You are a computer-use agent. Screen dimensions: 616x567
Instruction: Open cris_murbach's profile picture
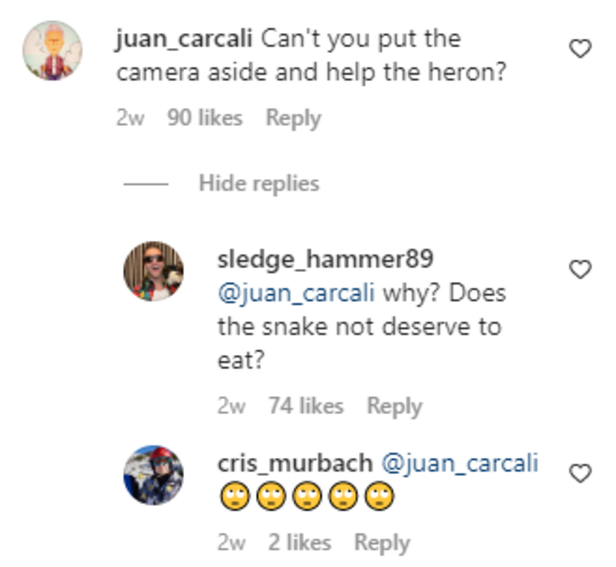click(x=153, y=474)
